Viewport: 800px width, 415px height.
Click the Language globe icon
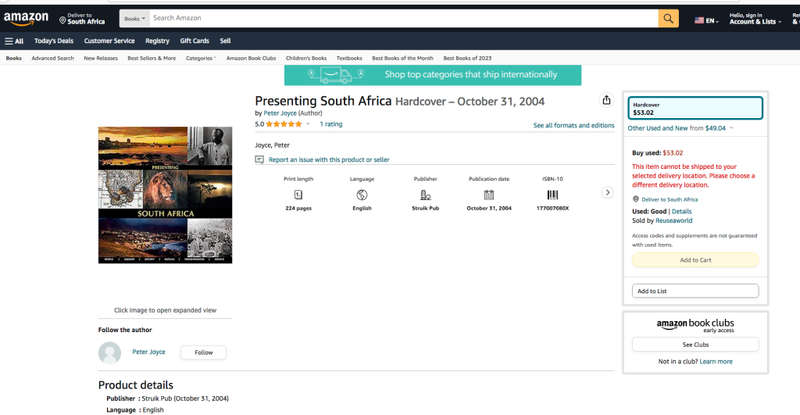(x=362, y=194)
